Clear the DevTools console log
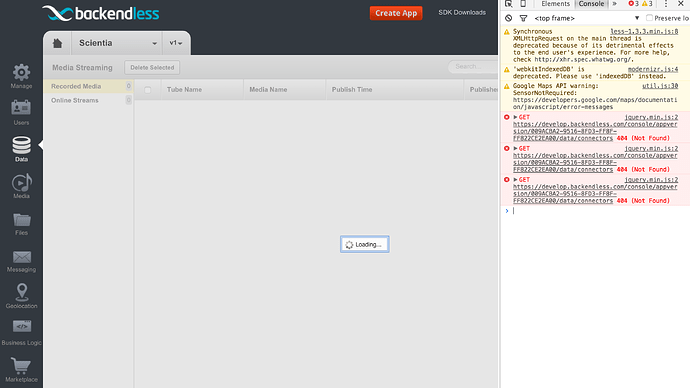690x388 pixels. 509,18
